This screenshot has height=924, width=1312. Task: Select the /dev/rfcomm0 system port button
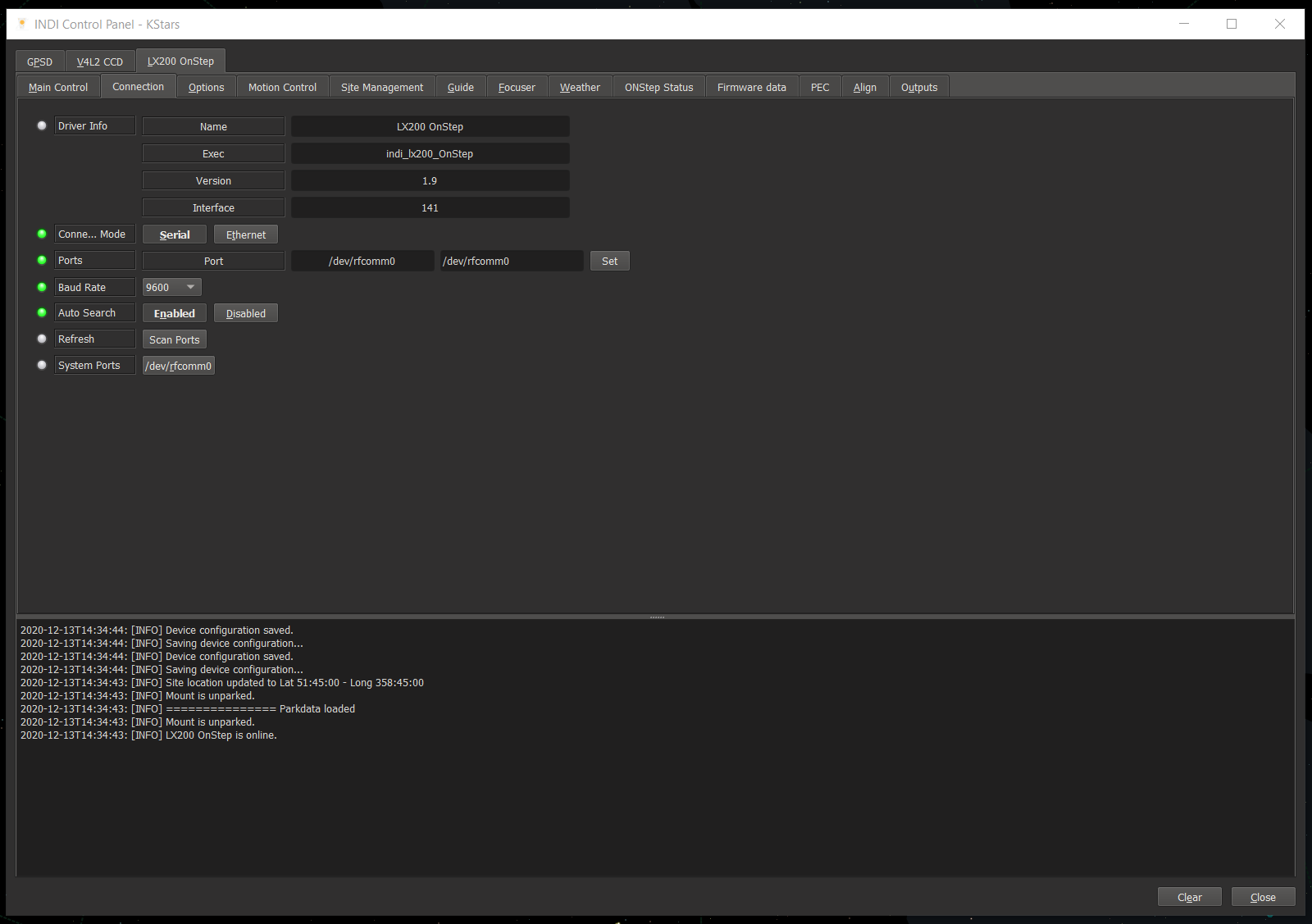point(179,366)
